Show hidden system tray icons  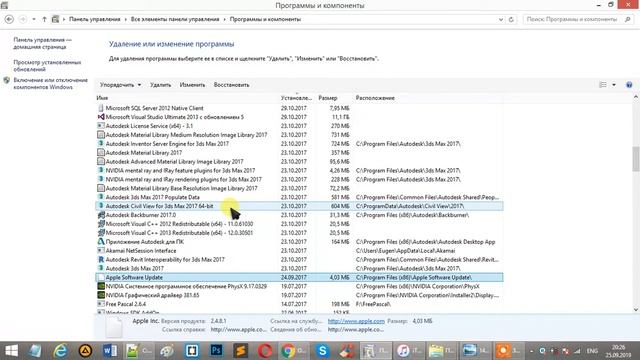click(x=531, y=351)
